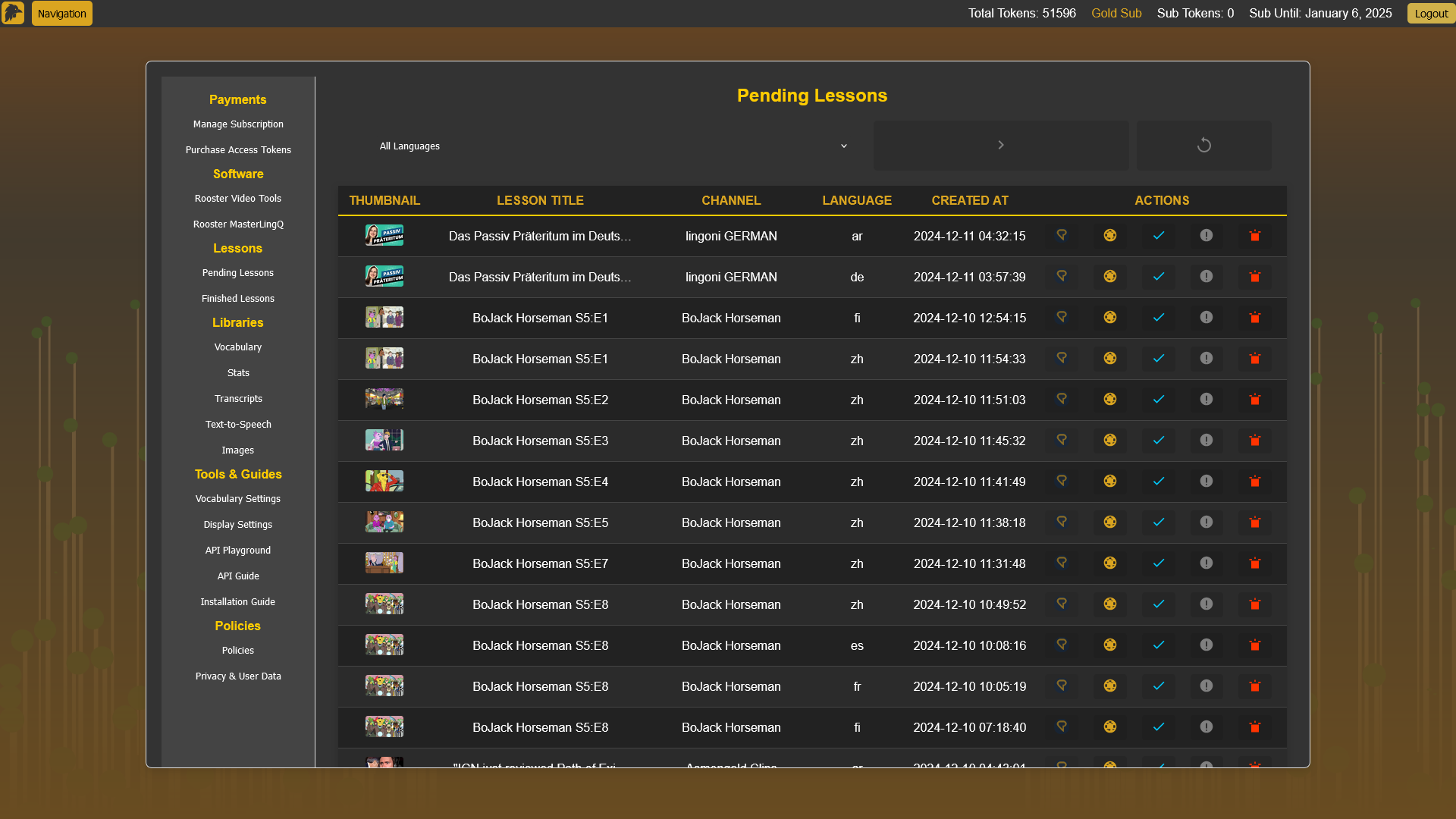This screenshot has height=819, width=1456.
Task: Open the film reel icon for BoJack S5:E5
Action: [x=1109, y=522]
